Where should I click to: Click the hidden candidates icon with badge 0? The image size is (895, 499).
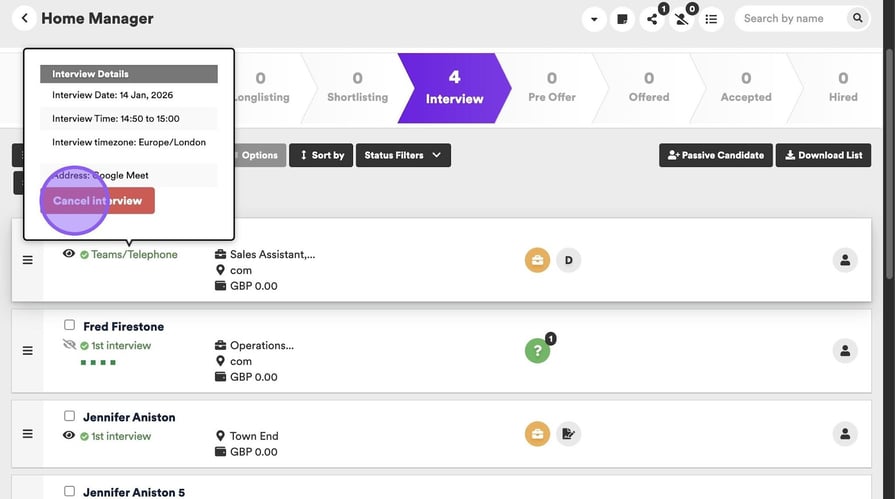pyautogui.click(x=681, y=18)
